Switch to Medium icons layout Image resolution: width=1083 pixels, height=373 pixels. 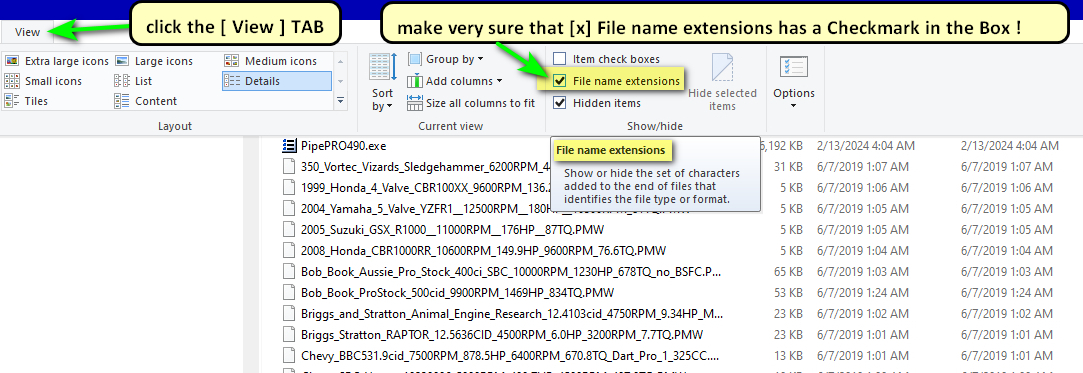(271, 61)
